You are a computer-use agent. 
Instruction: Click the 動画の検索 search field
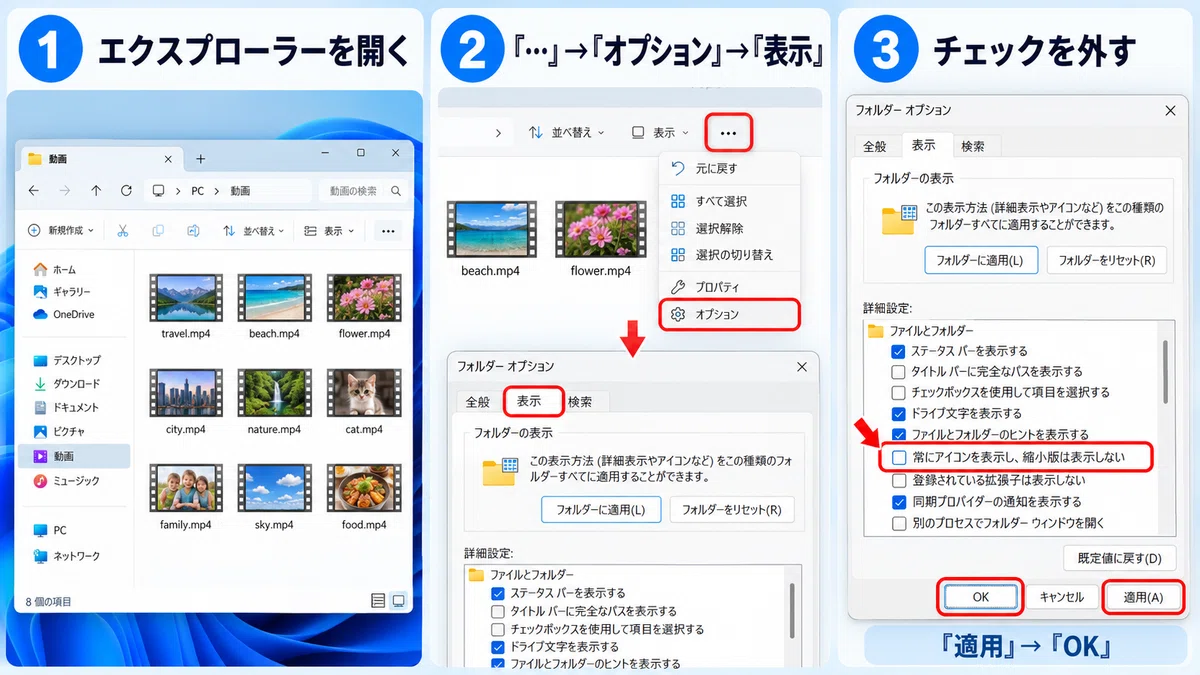coord(364,191)
